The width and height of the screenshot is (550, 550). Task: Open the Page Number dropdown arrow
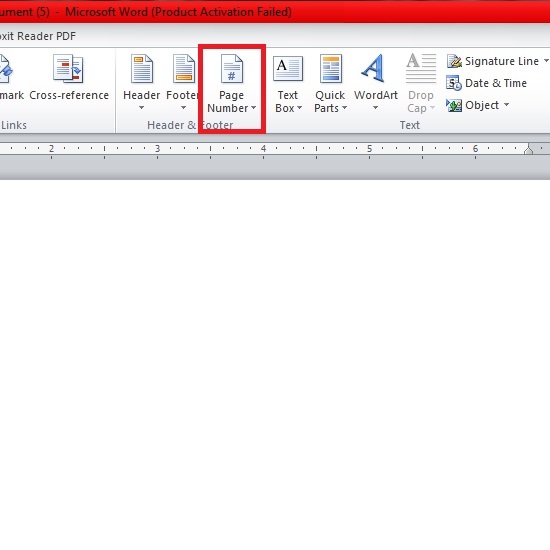point(254,108)
